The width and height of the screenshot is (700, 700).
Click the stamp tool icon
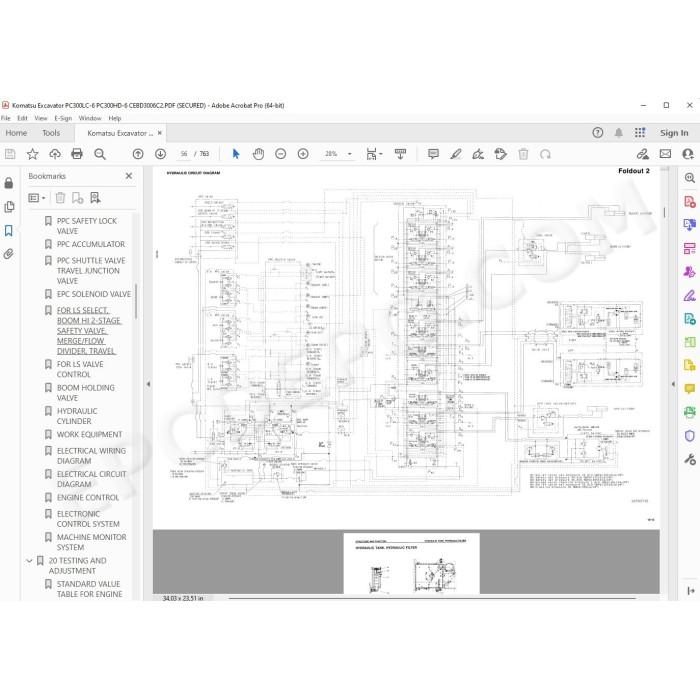500,154
